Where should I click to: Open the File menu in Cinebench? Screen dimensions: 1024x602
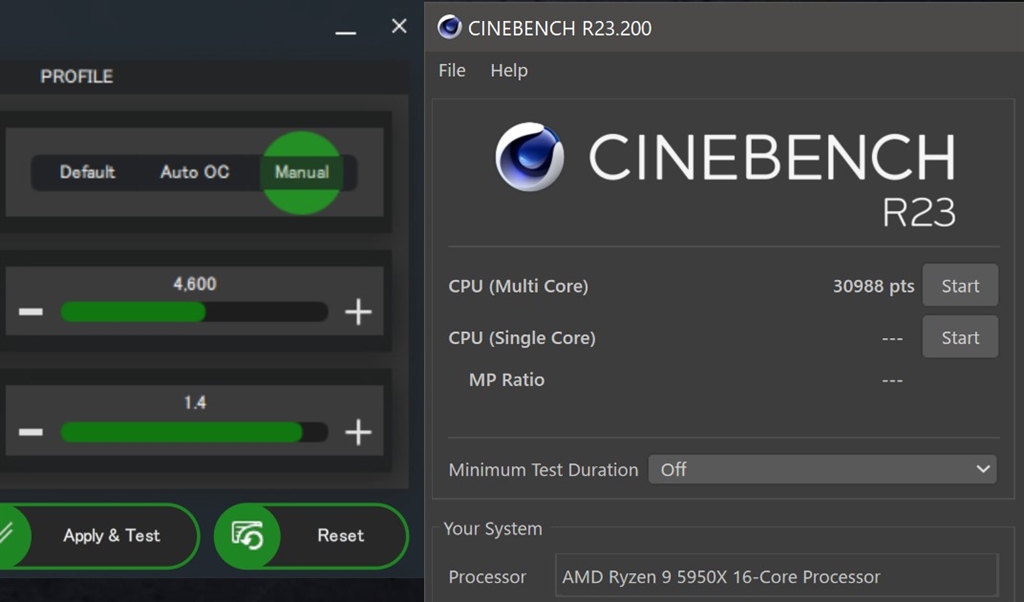coord(451,70)
